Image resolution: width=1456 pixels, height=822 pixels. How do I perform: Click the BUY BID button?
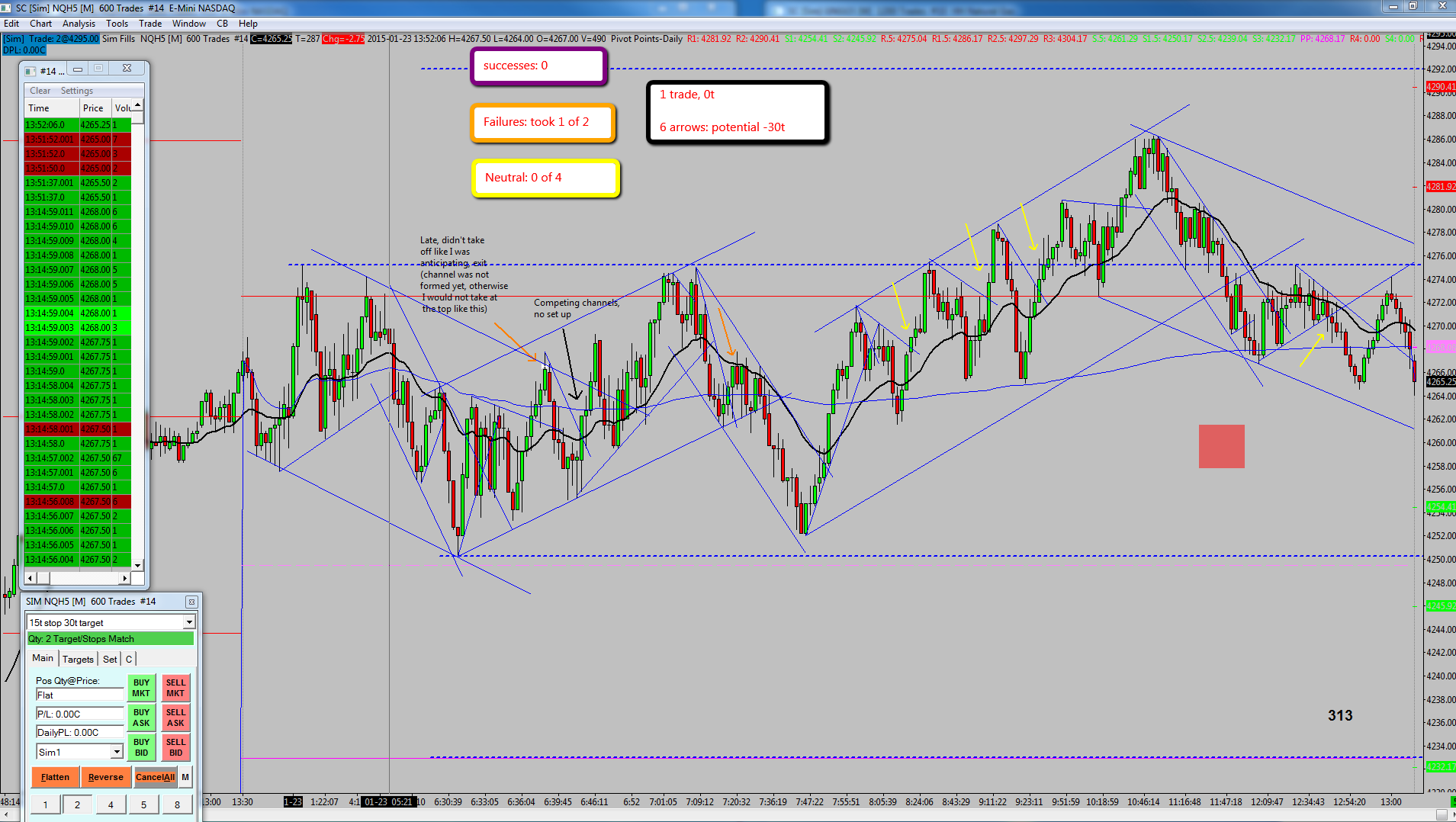(141, 747)
